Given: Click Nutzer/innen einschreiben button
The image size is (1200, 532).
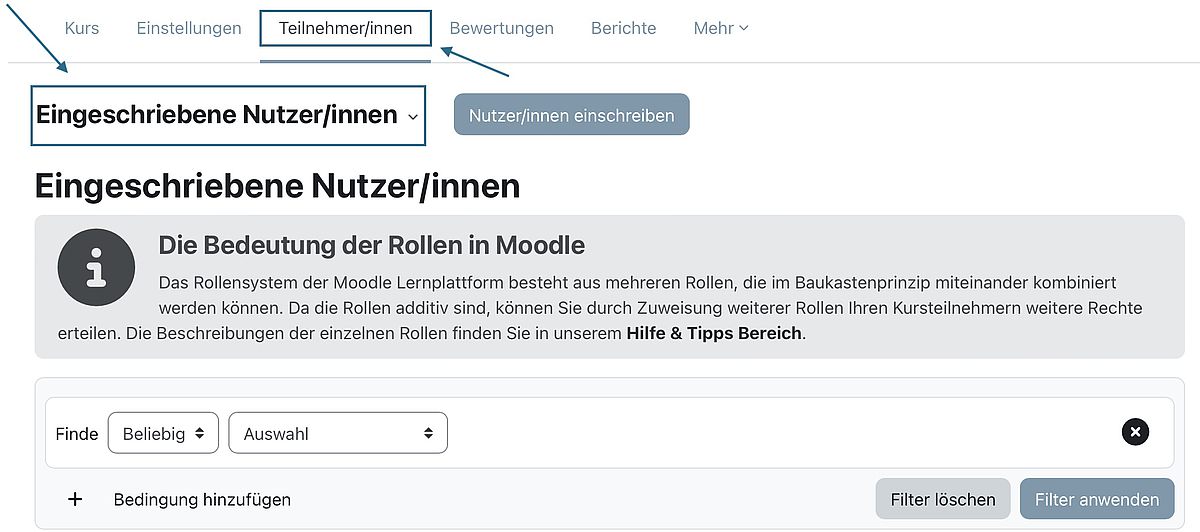Looking at the screenshot, I should [571, 115].
